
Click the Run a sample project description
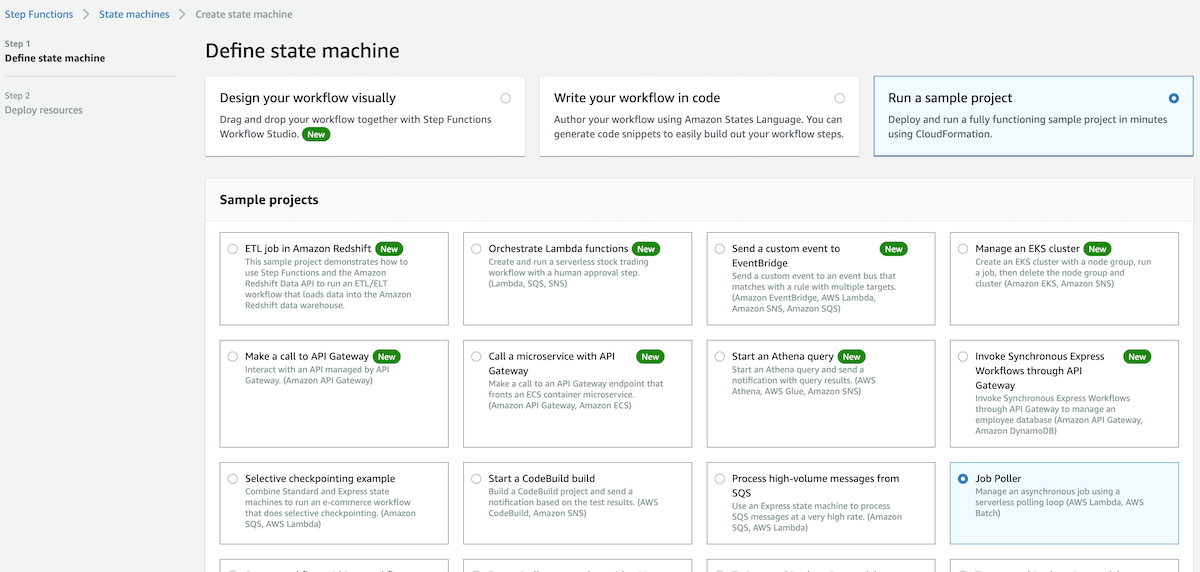point(1028,127)
